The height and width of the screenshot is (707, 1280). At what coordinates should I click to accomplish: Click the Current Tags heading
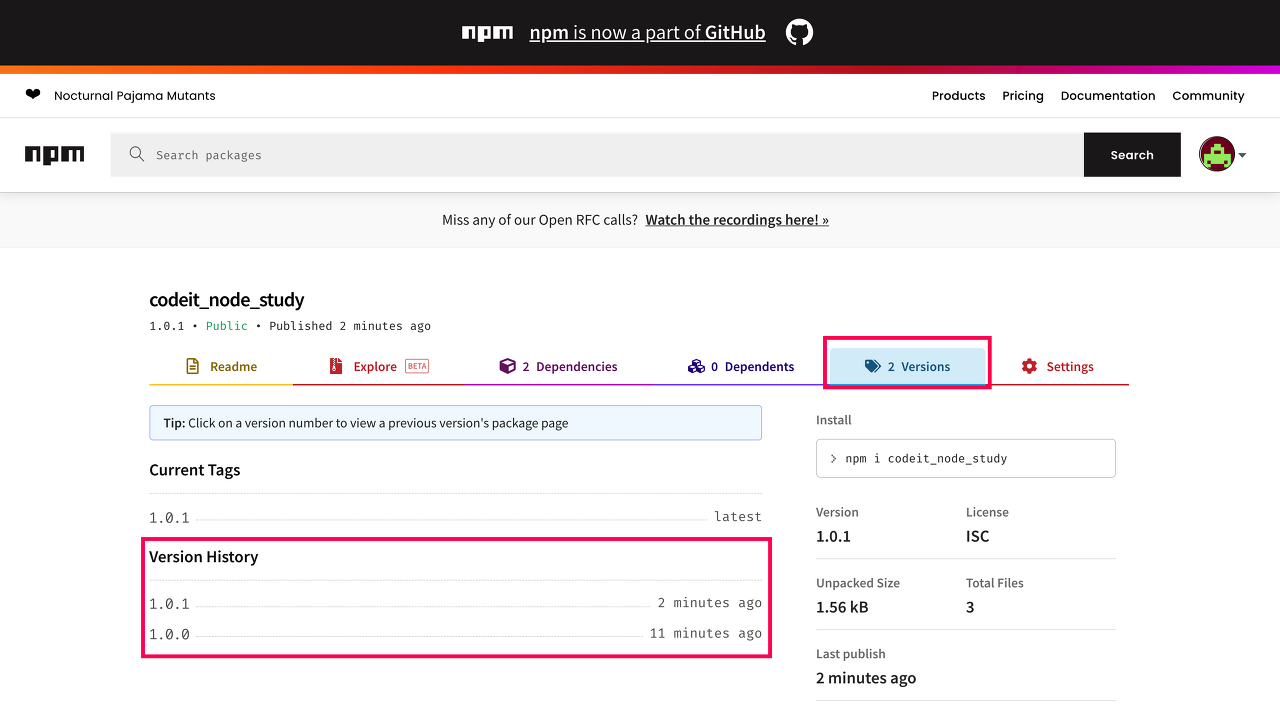[195, 470]
